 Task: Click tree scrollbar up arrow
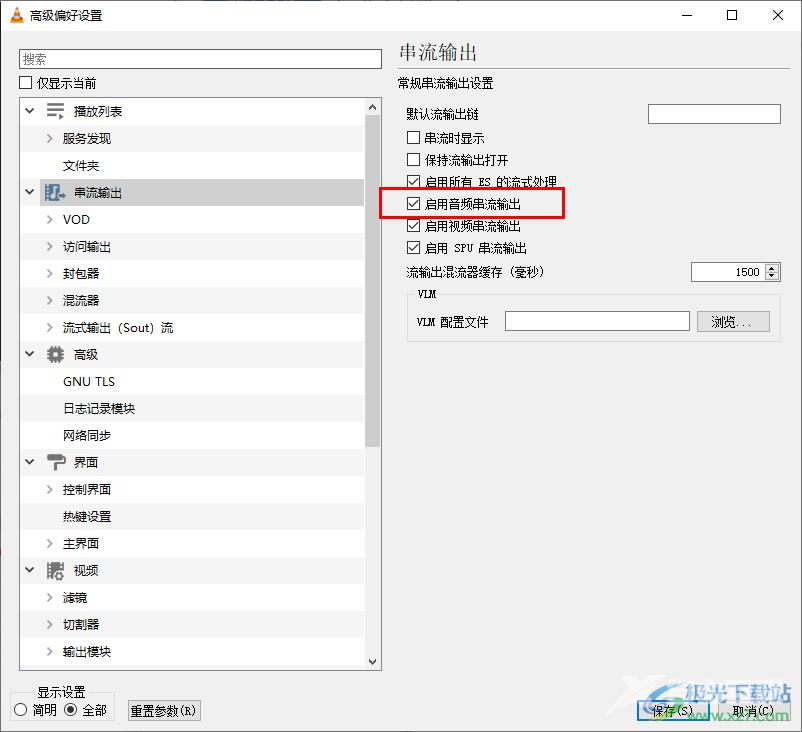coord(372,107)
